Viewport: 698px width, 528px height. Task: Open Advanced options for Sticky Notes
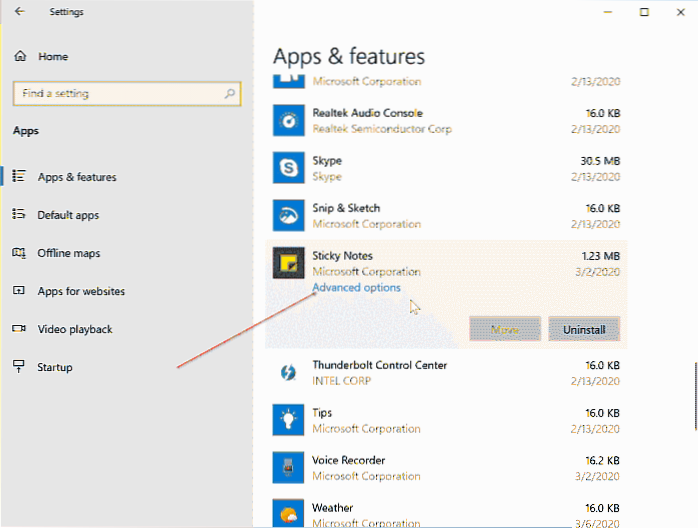pyautogui.click(x=356, y=288)
